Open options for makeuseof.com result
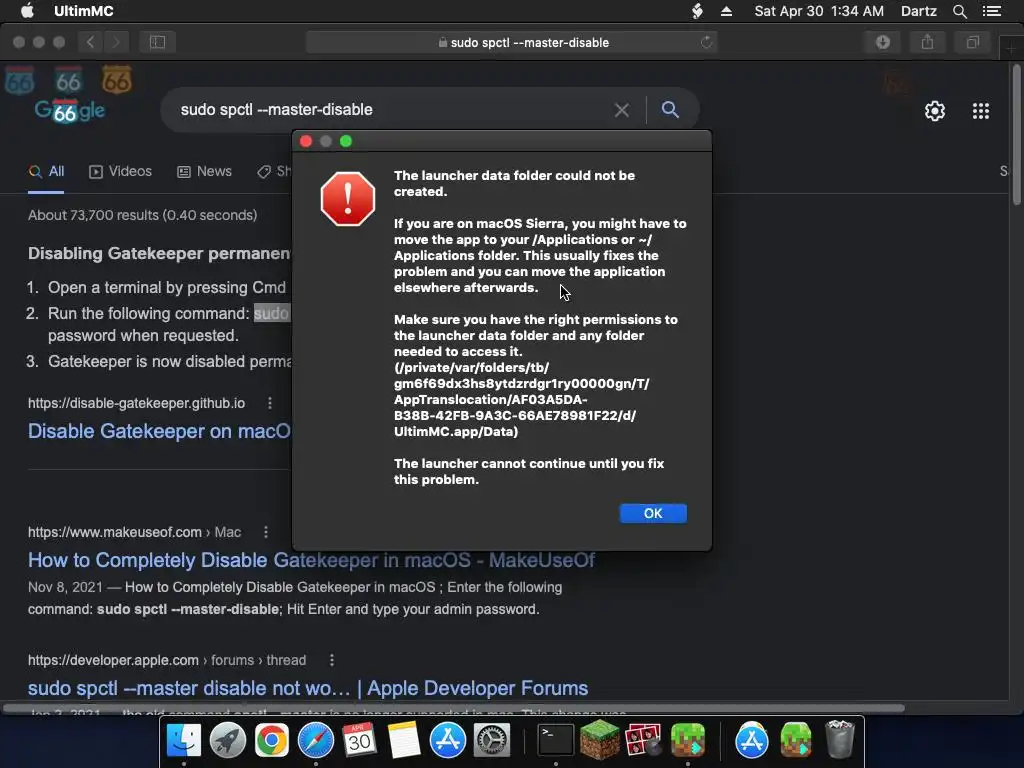 pos(266,532)
